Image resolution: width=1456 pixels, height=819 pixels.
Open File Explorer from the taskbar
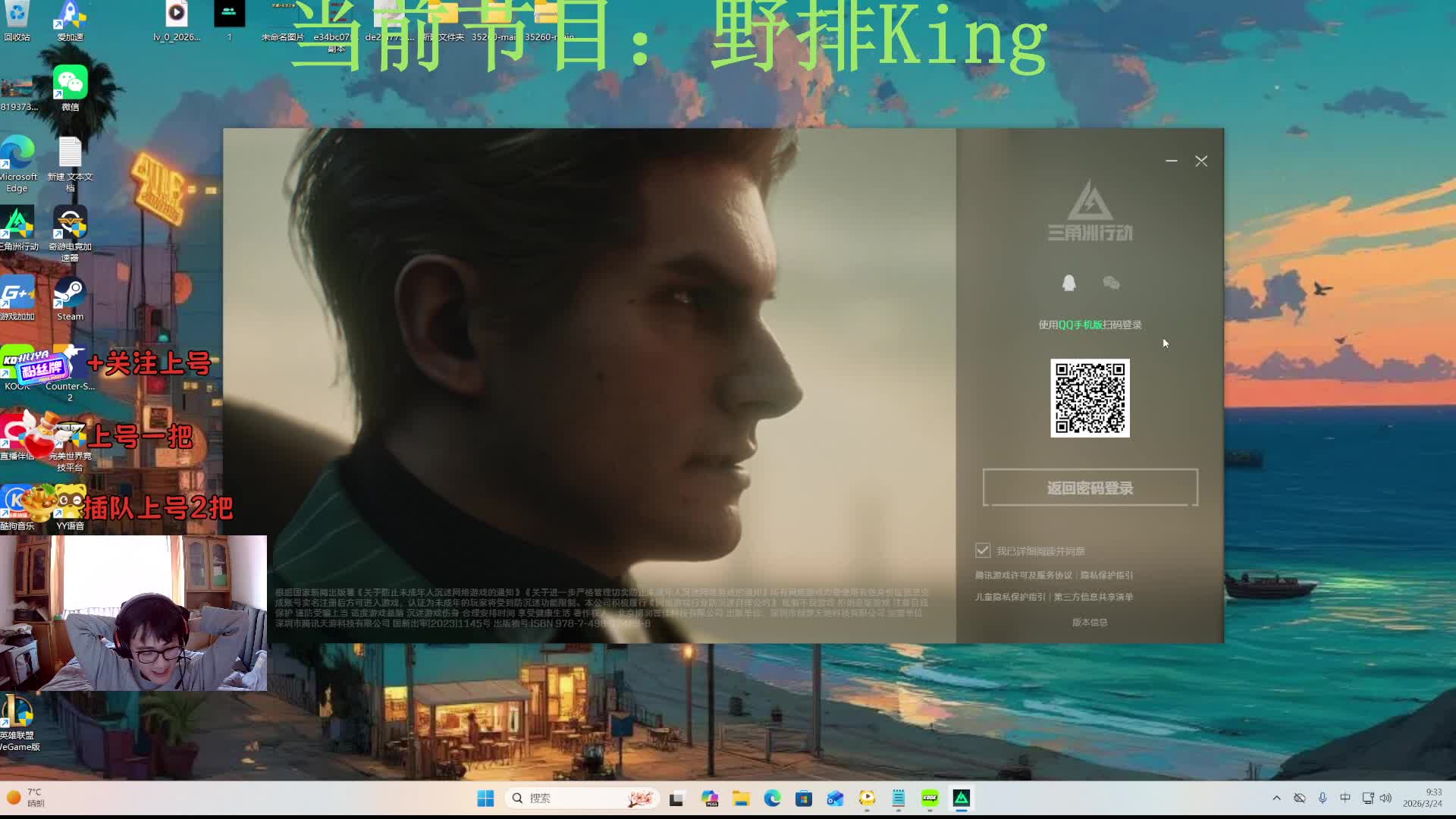coord(741,798)
